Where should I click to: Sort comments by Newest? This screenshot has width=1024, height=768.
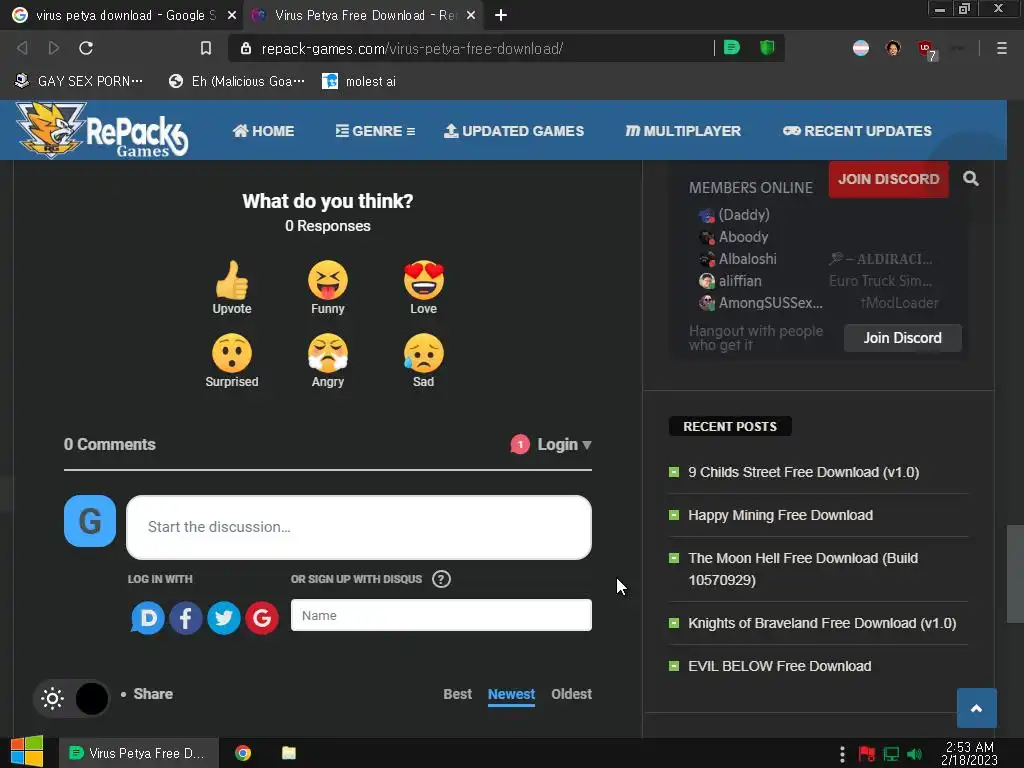511,694
